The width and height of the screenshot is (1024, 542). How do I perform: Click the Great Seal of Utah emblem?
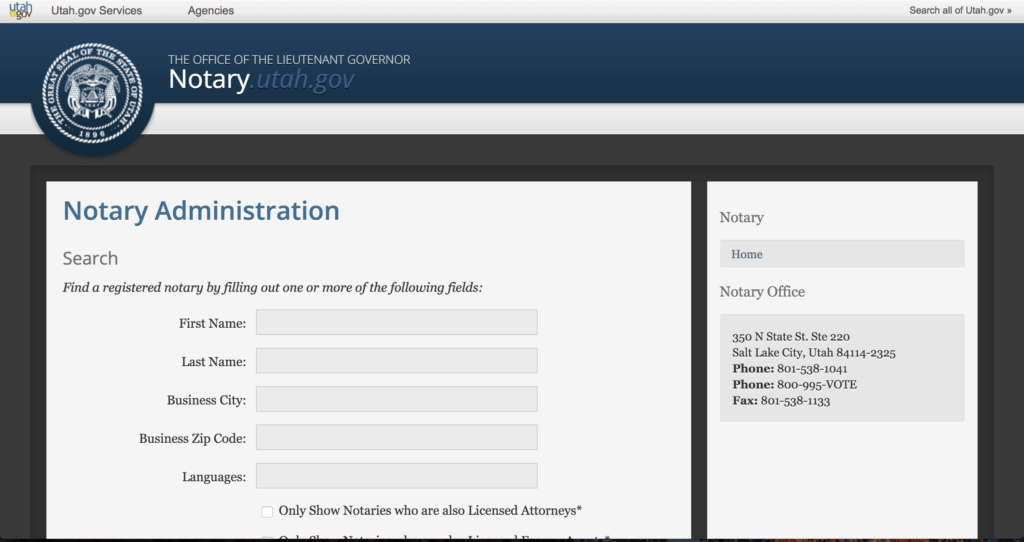[92, 93]
